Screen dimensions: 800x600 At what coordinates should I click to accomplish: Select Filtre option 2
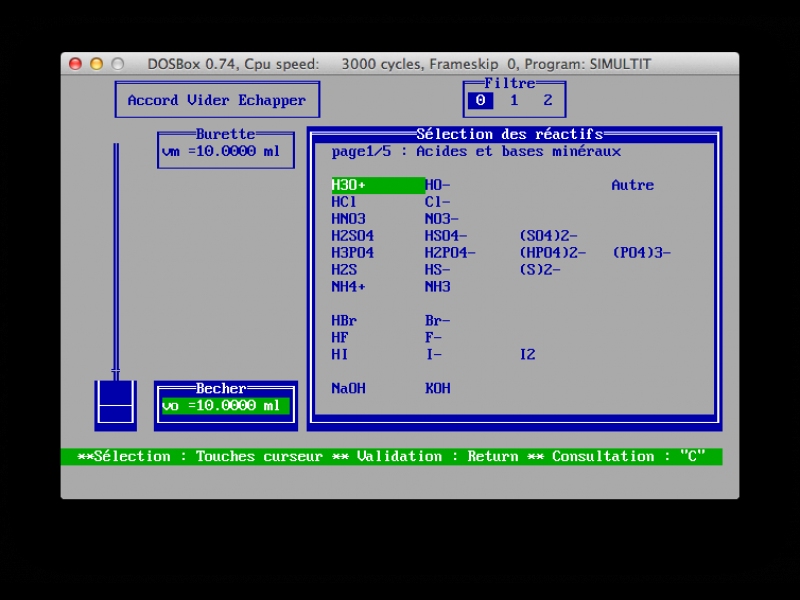click(548, 100)
